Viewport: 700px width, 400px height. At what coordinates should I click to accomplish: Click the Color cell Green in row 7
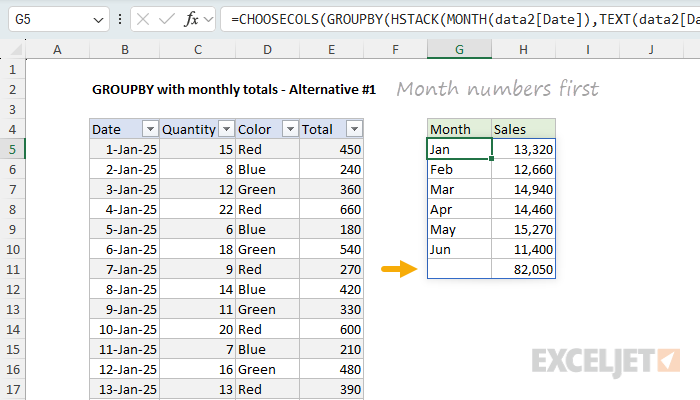pos(267,189)
